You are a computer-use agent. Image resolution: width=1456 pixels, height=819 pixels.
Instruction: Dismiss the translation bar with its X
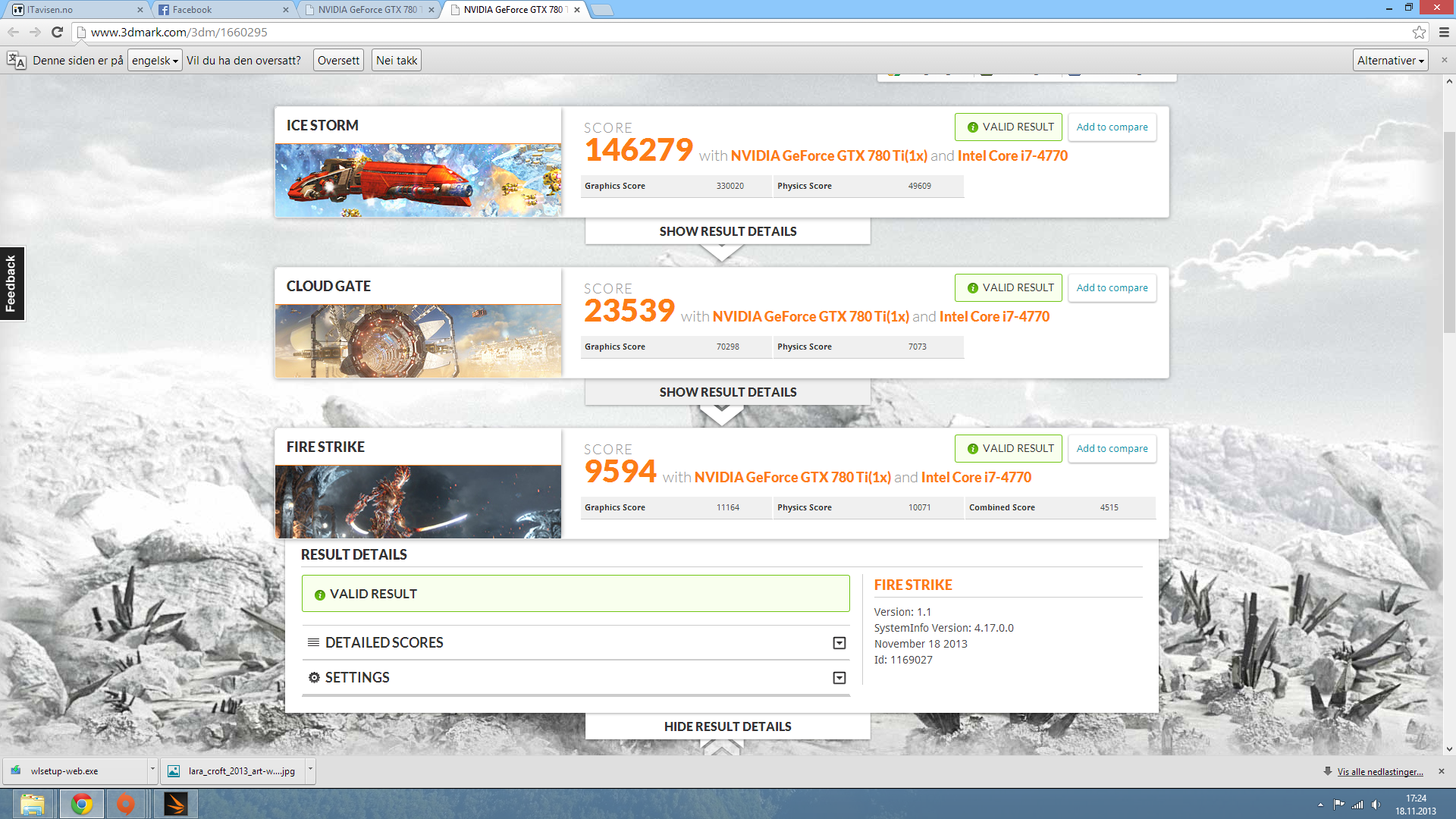point(1444,60)
